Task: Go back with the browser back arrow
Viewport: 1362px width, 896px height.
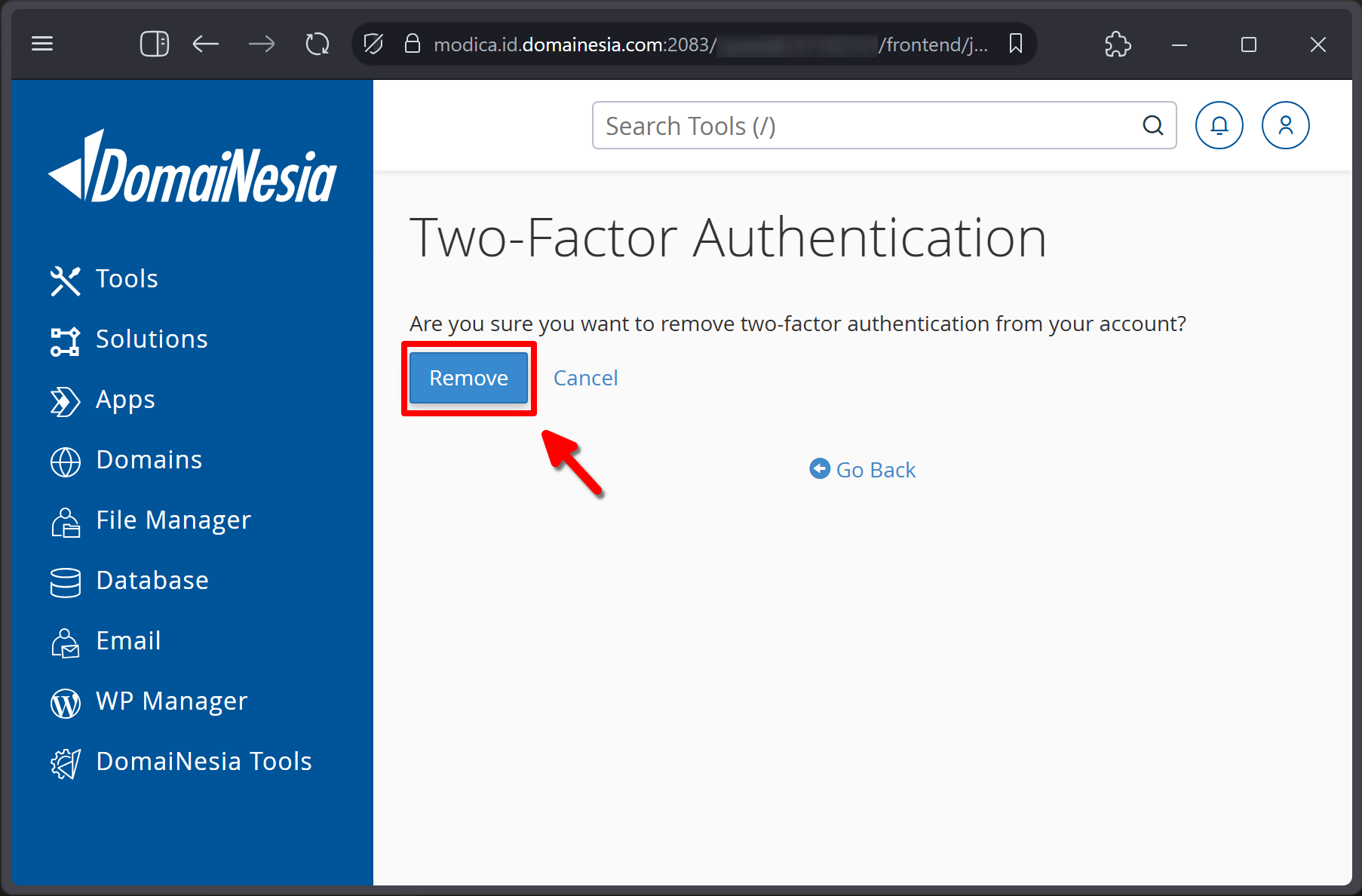Action: pyautogui.click(x=205, y=44)
